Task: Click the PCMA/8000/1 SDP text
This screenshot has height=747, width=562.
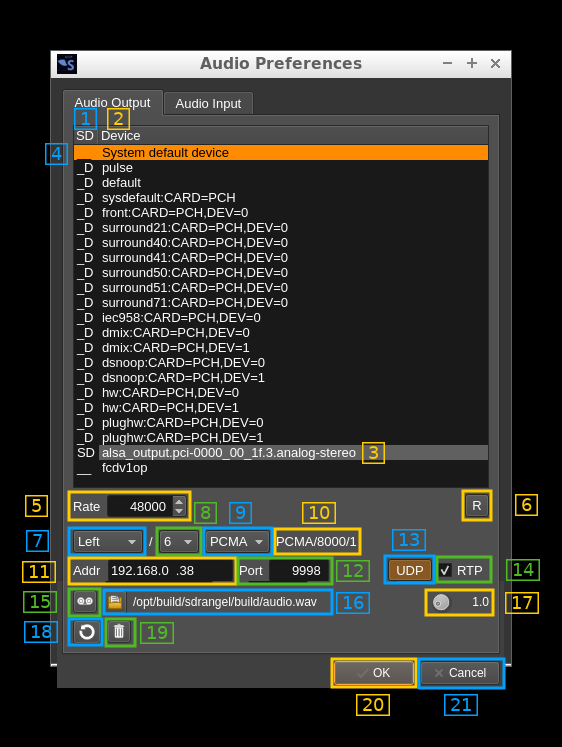Action: (x=316, y=542)
